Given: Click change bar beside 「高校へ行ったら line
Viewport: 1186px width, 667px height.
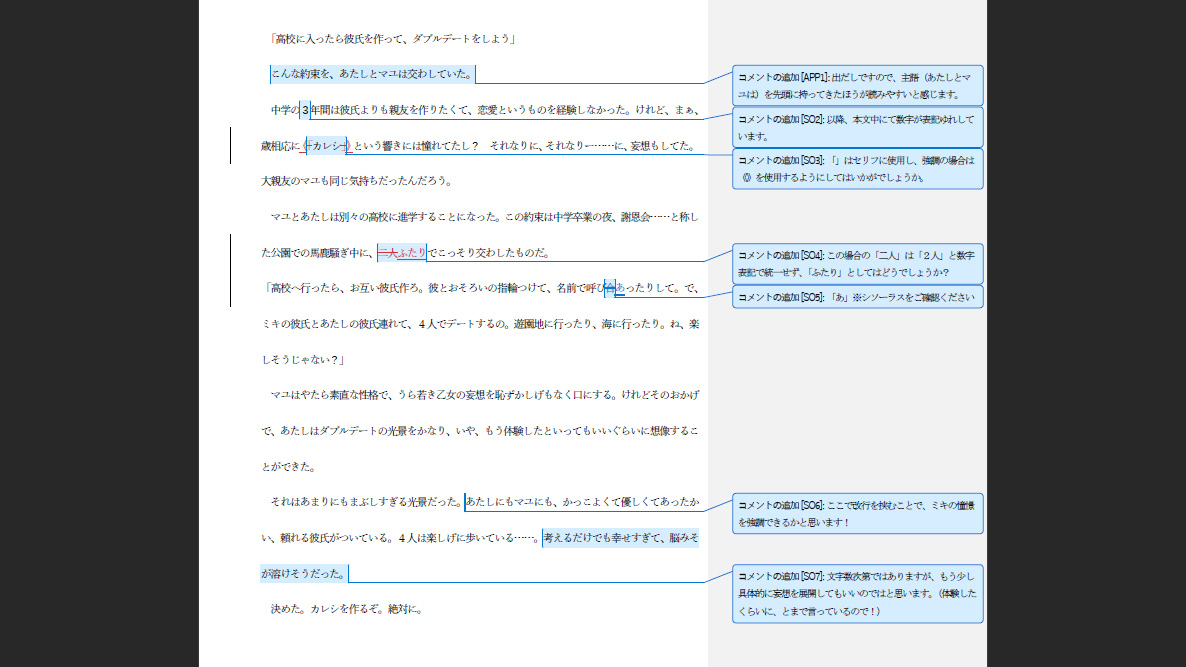Looking at the screenshot, I should pyautogui.click(x=231, y=288).
